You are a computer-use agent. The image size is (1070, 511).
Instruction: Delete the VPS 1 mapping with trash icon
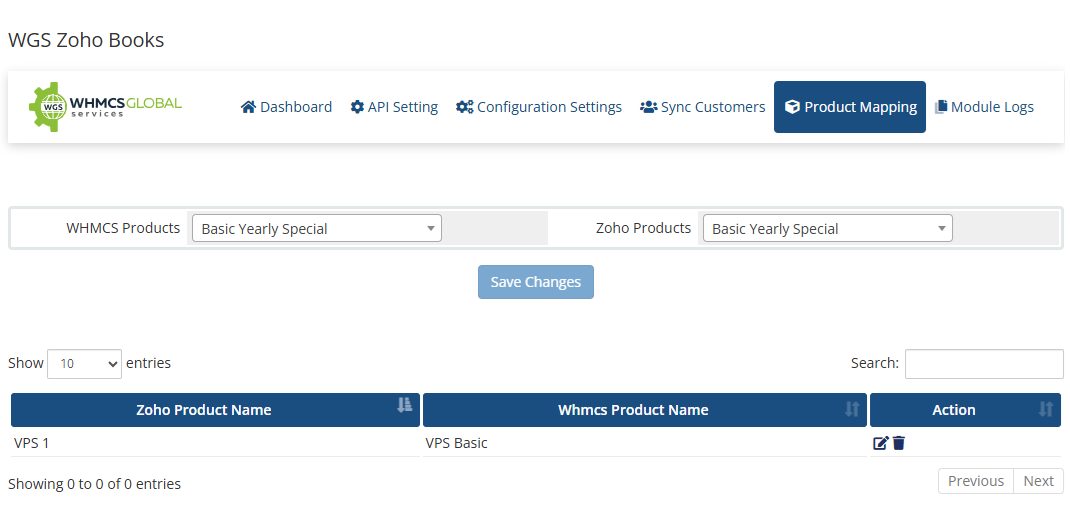(x=898, y=443)
